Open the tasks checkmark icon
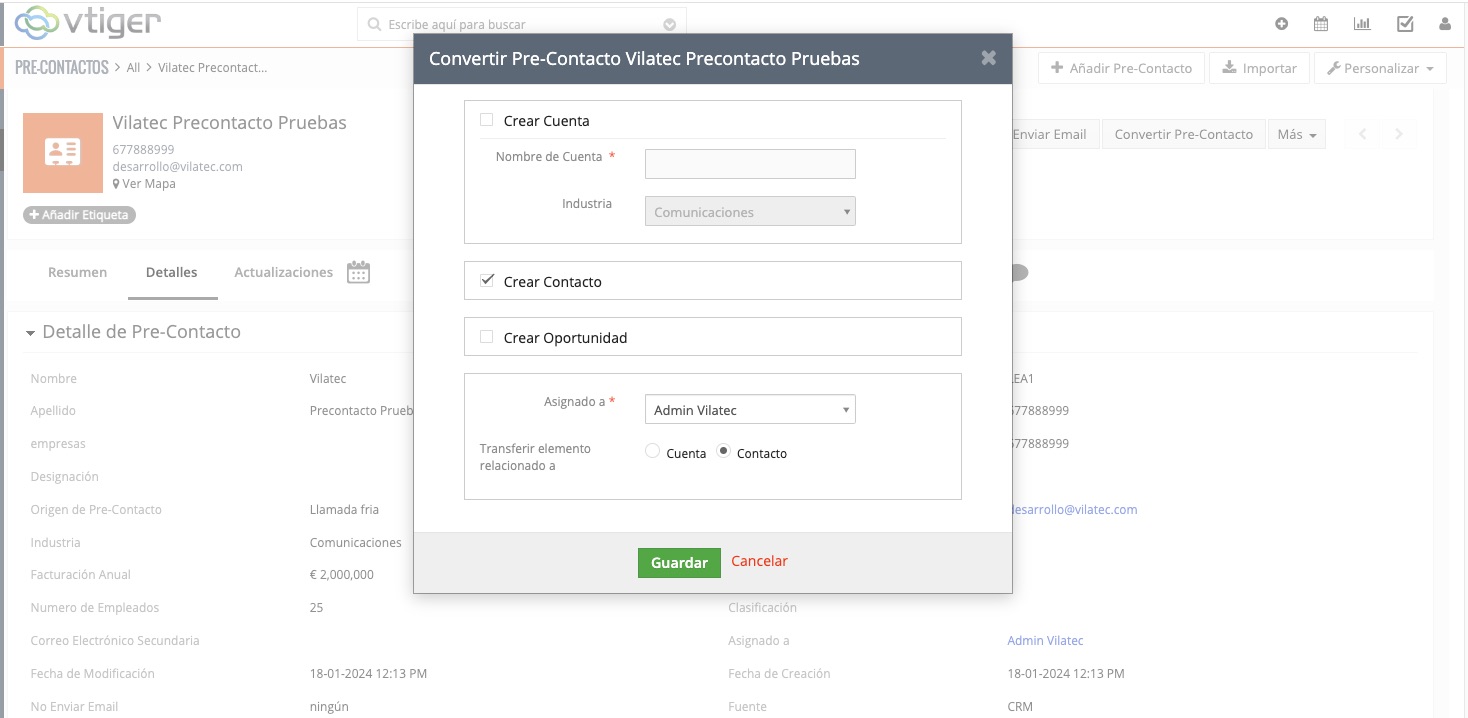The width and height of the screenshot is (1468, 718). pos(1405,24)
